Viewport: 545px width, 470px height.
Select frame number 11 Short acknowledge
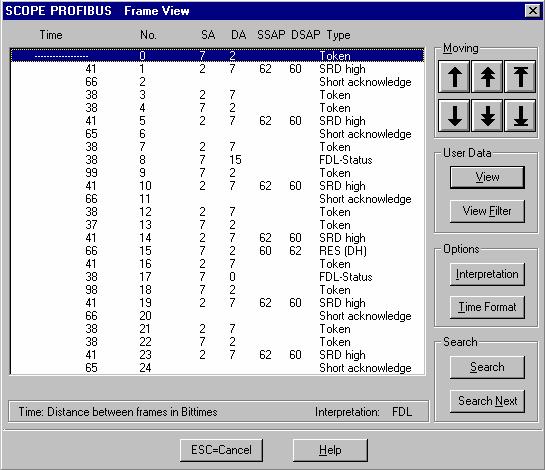coord(217,199)
